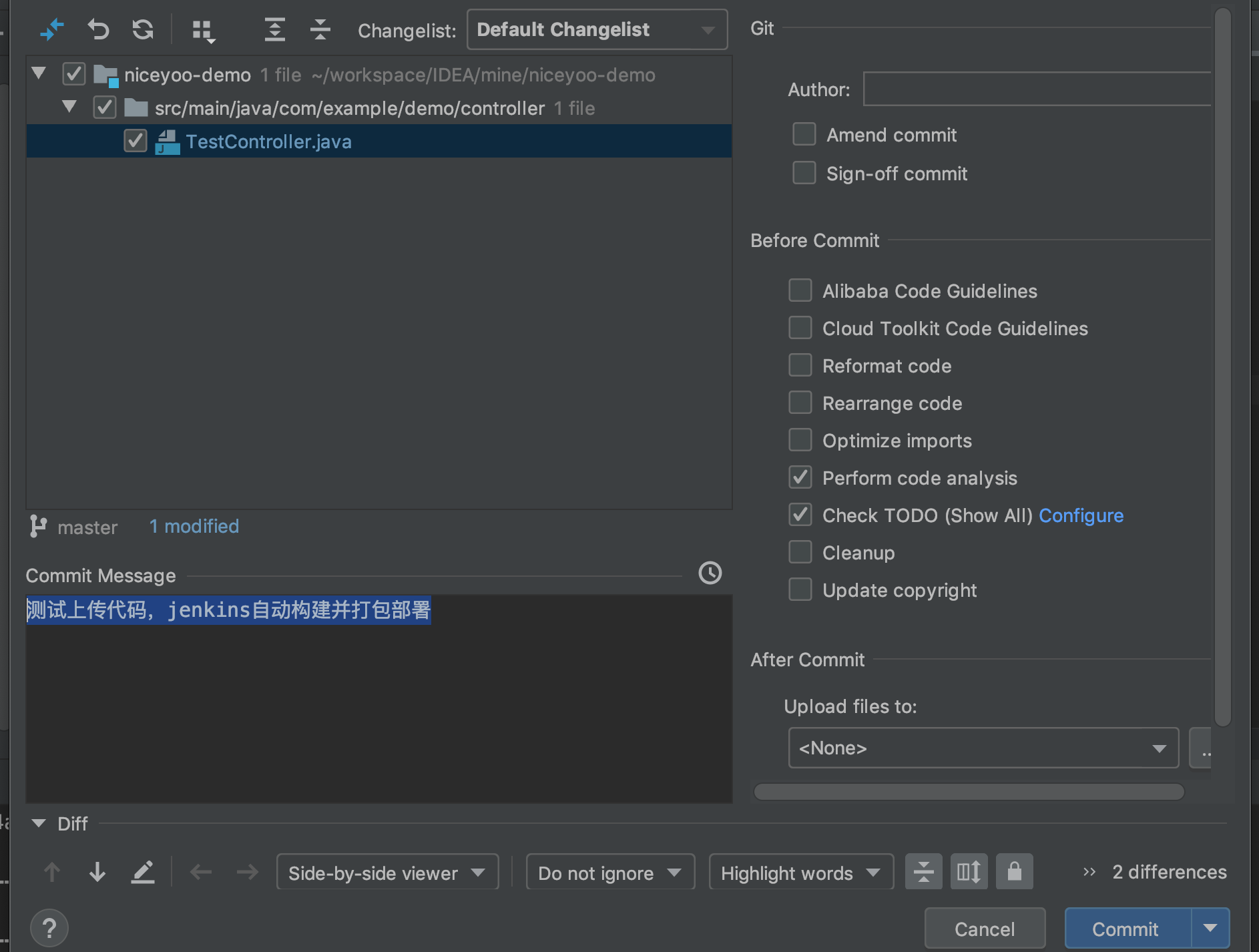1259x952 pixels.
Task: Open the Configure link for TODO check
Action: (1081, 515)
